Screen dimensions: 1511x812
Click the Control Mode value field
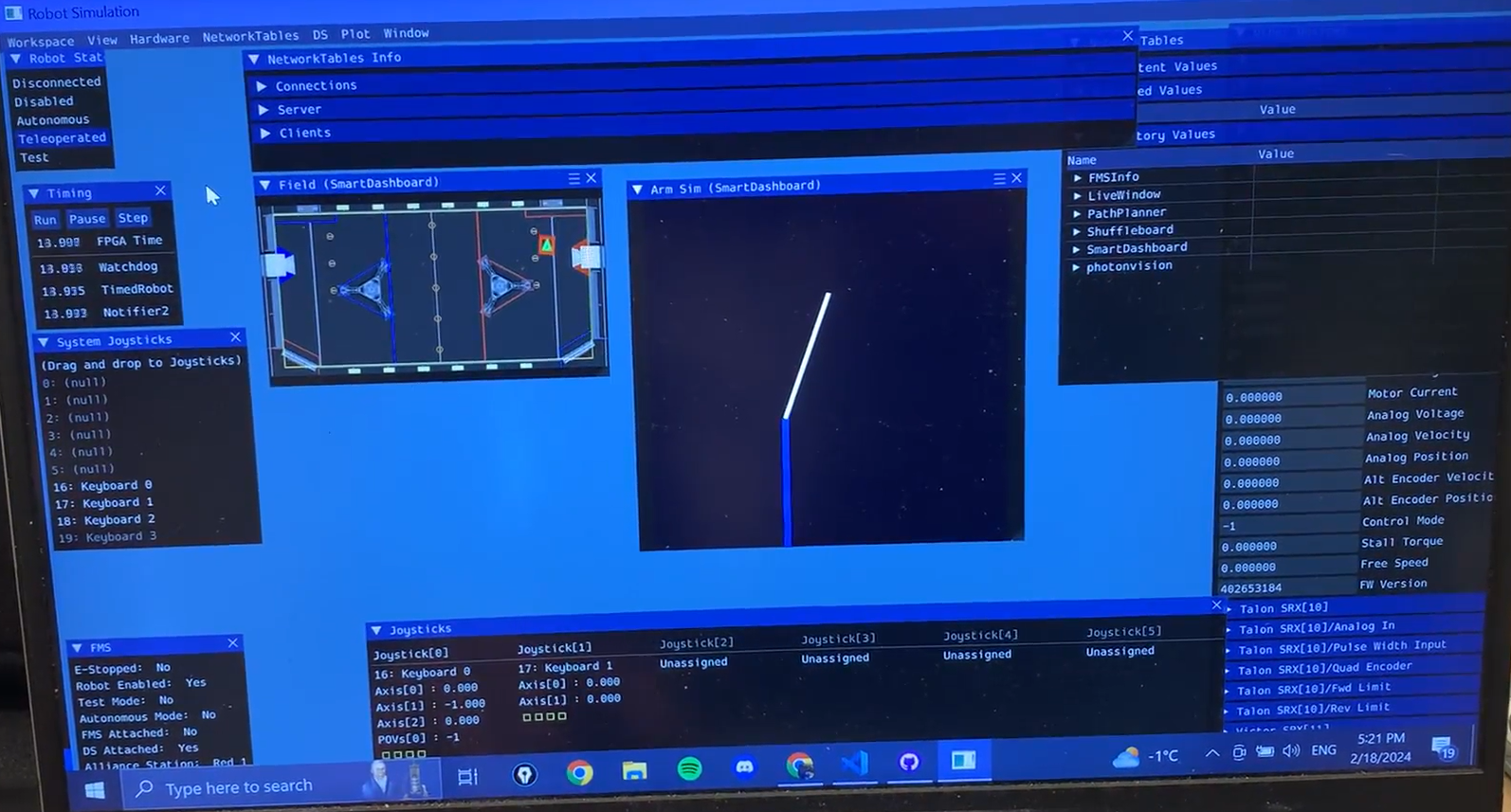[1288, 525]
